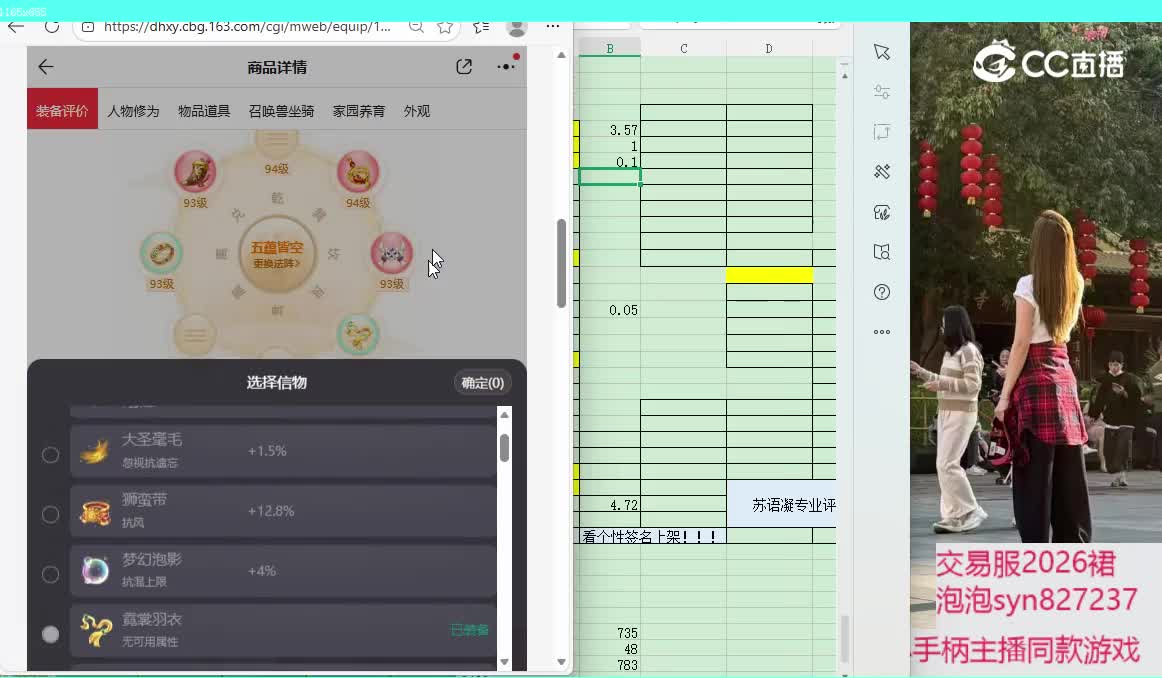Image resolution: width=1162 pixels, height=678 pixels.
Task: Open the browser three-dot menu
Action: click(553, 27)
